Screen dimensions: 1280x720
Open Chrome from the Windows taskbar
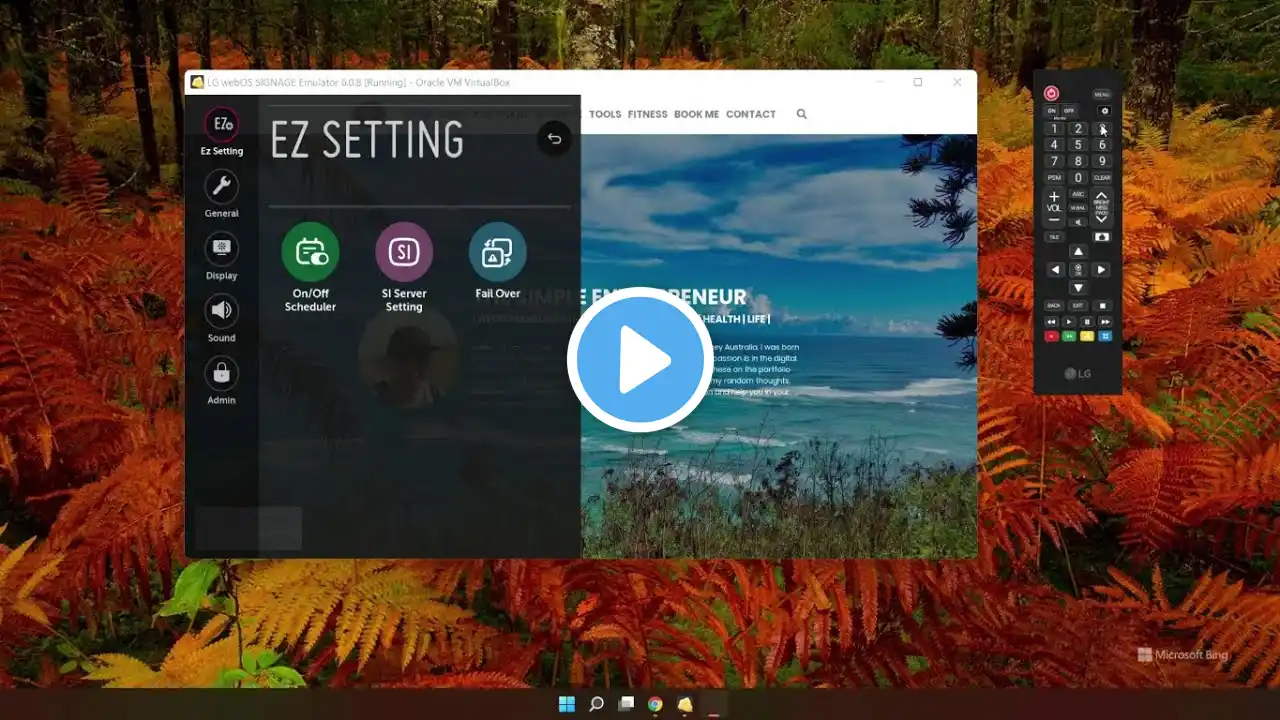655,704
